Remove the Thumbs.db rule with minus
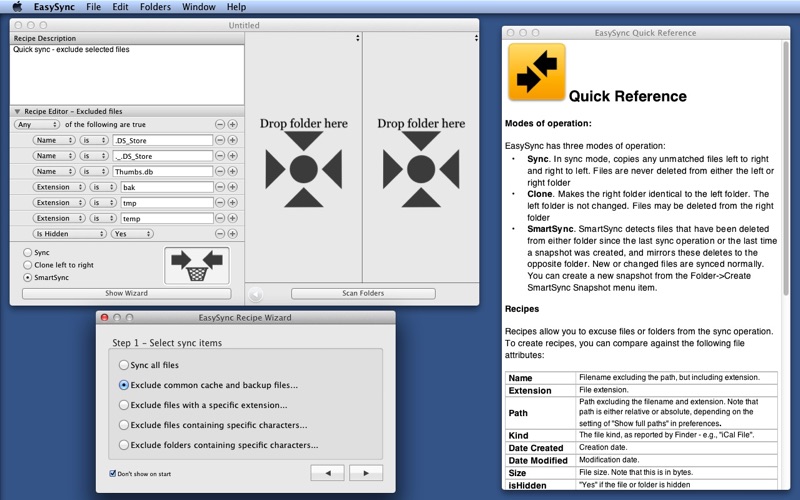 point(220,171)
